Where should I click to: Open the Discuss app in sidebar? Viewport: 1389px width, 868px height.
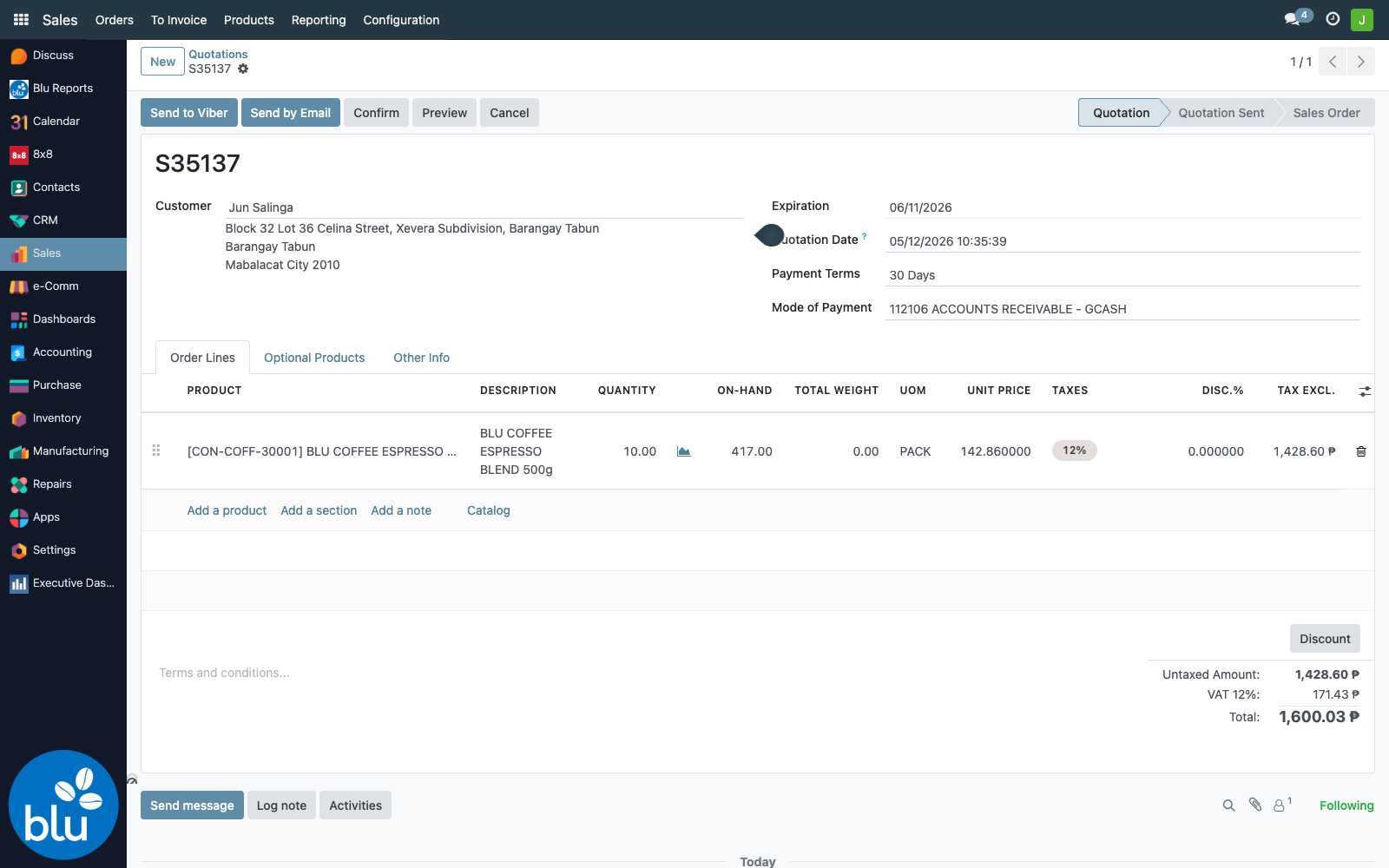tap(63, 56)
